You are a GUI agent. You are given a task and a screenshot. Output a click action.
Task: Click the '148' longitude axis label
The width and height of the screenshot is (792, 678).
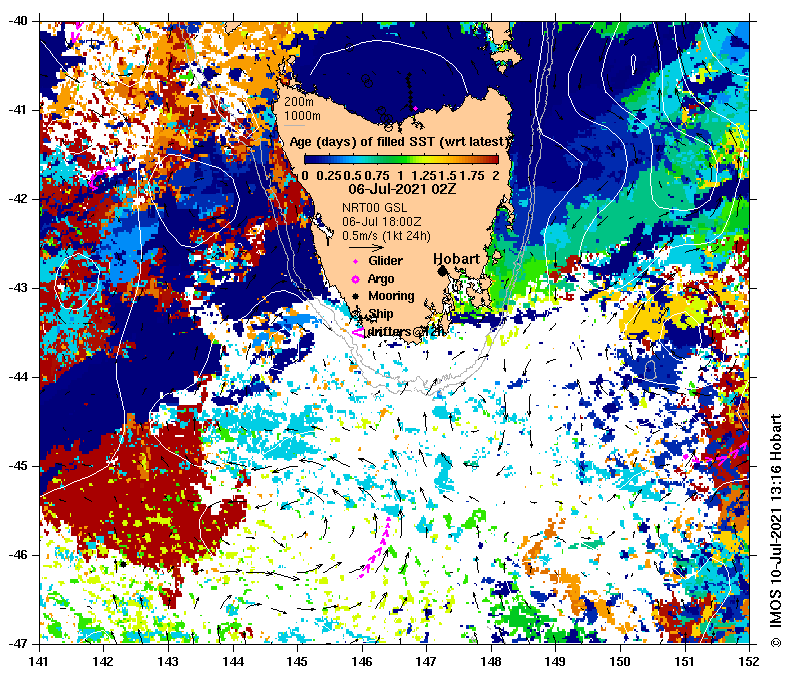[x=491, y=661]
